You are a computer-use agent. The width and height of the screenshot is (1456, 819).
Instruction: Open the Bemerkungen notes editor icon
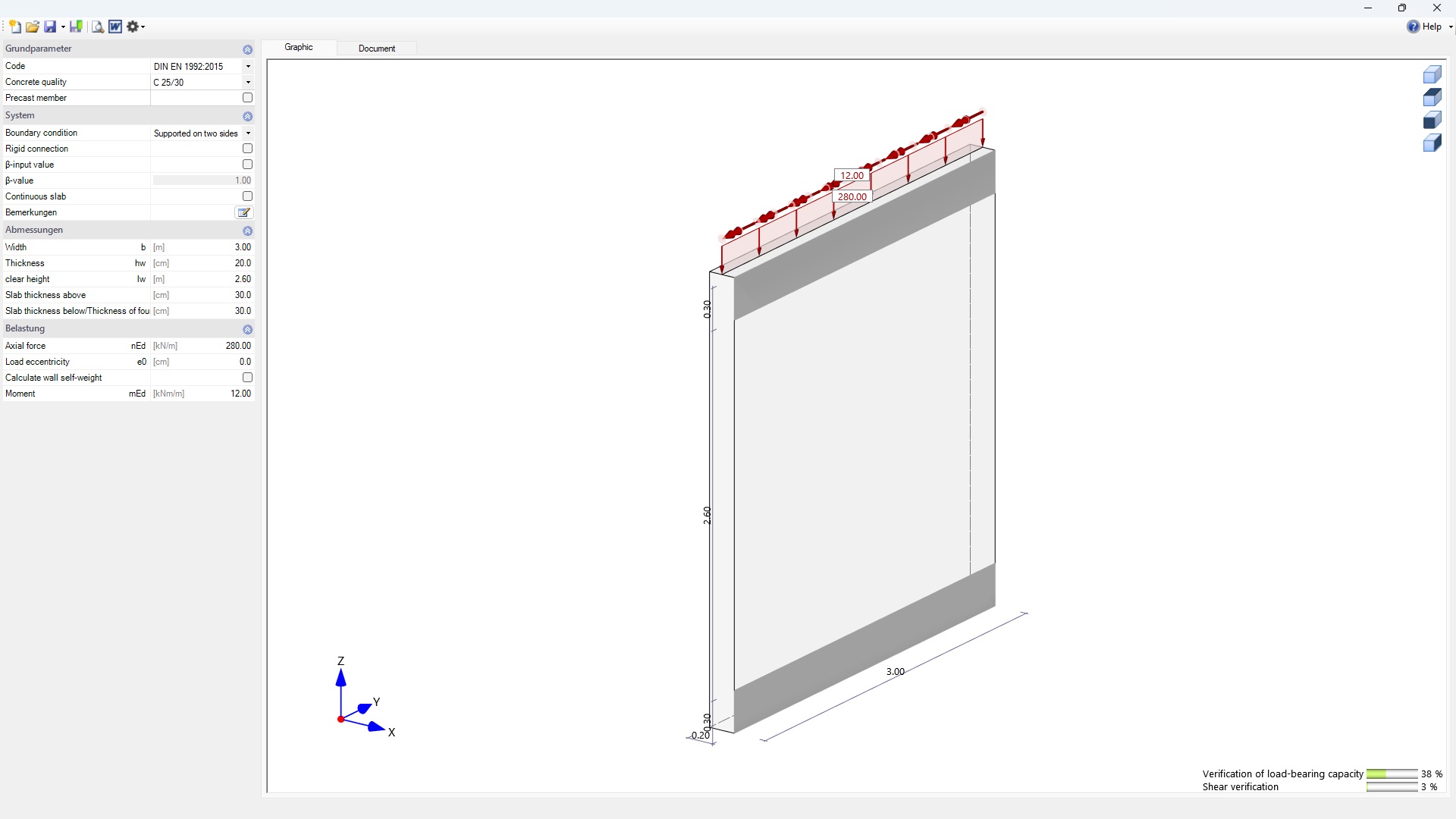click(x=243, y=212)
